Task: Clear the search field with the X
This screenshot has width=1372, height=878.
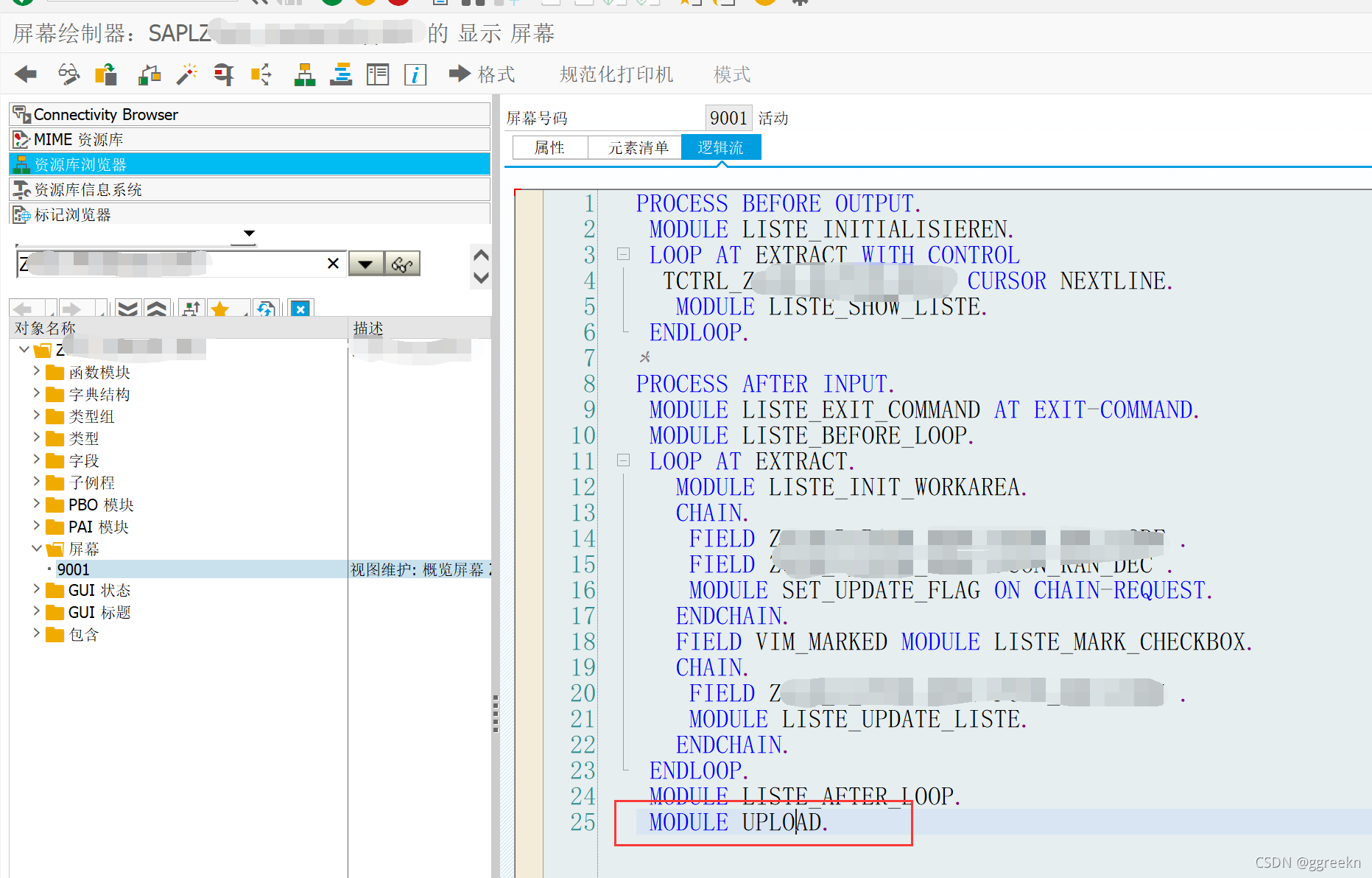Action: pyautogui.click(x=333, y=263)
